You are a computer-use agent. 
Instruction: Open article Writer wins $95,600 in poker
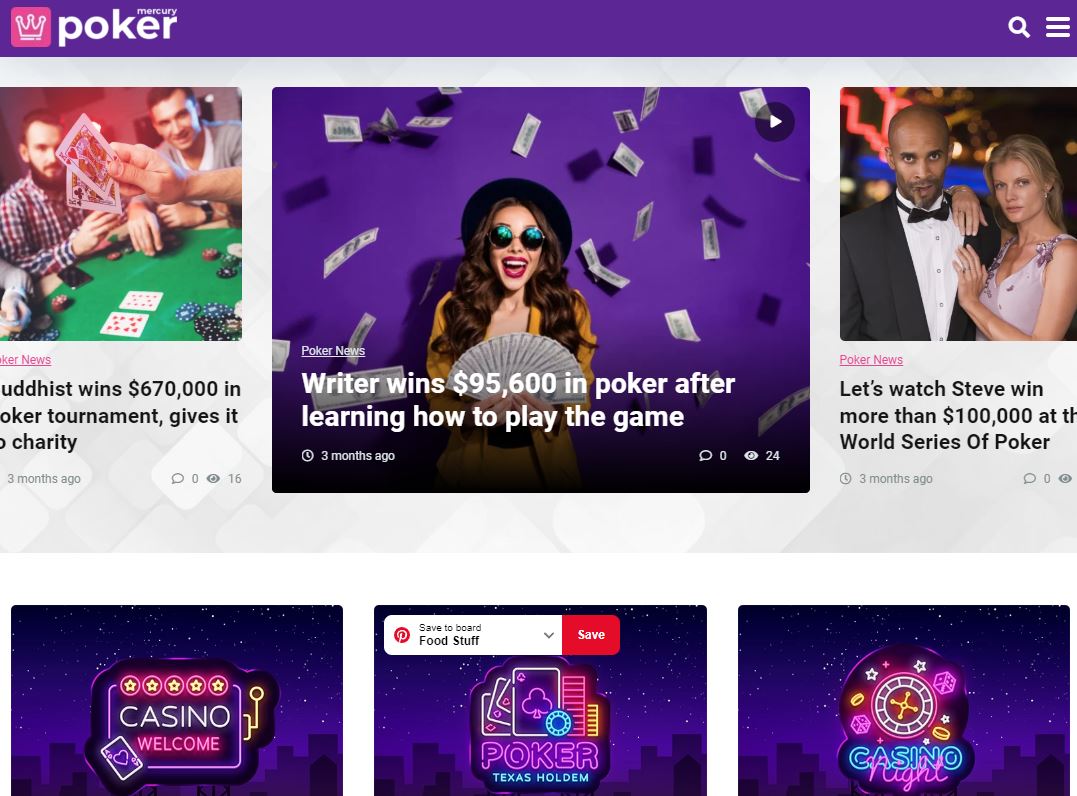click(519, 400)
